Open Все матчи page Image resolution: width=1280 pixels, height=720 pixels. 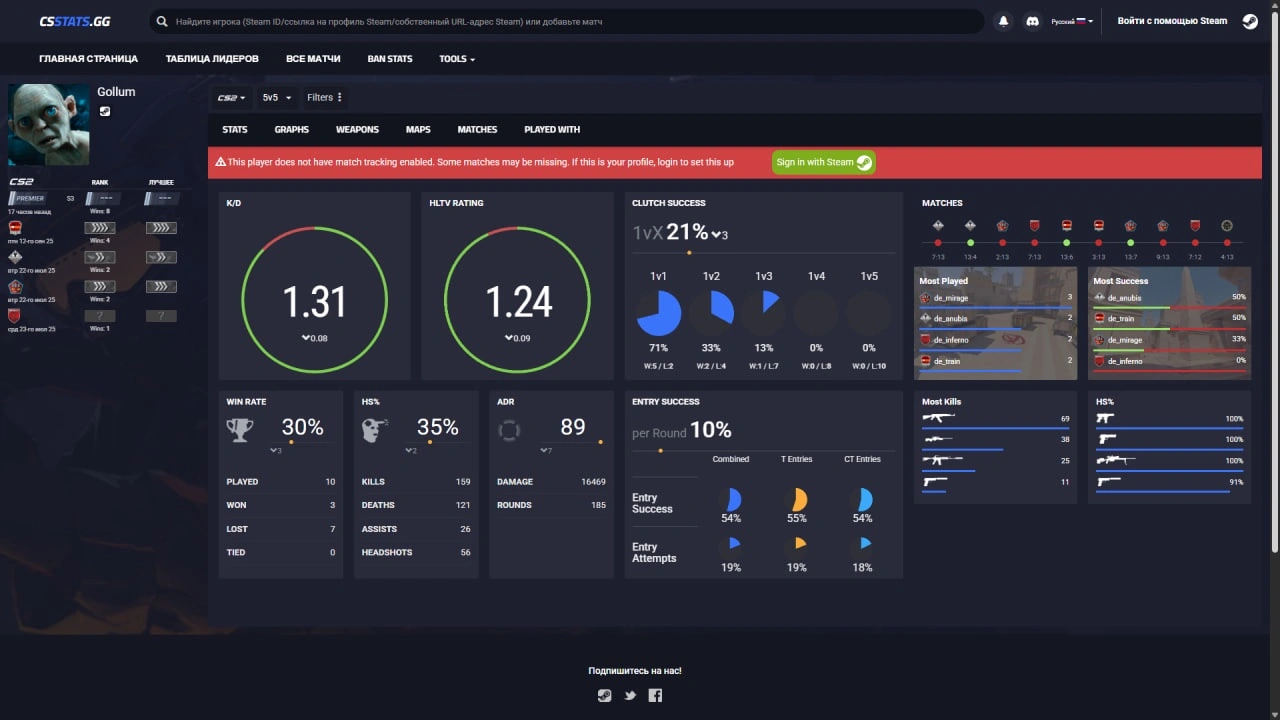pyautogui.click(x=313, y=59)
